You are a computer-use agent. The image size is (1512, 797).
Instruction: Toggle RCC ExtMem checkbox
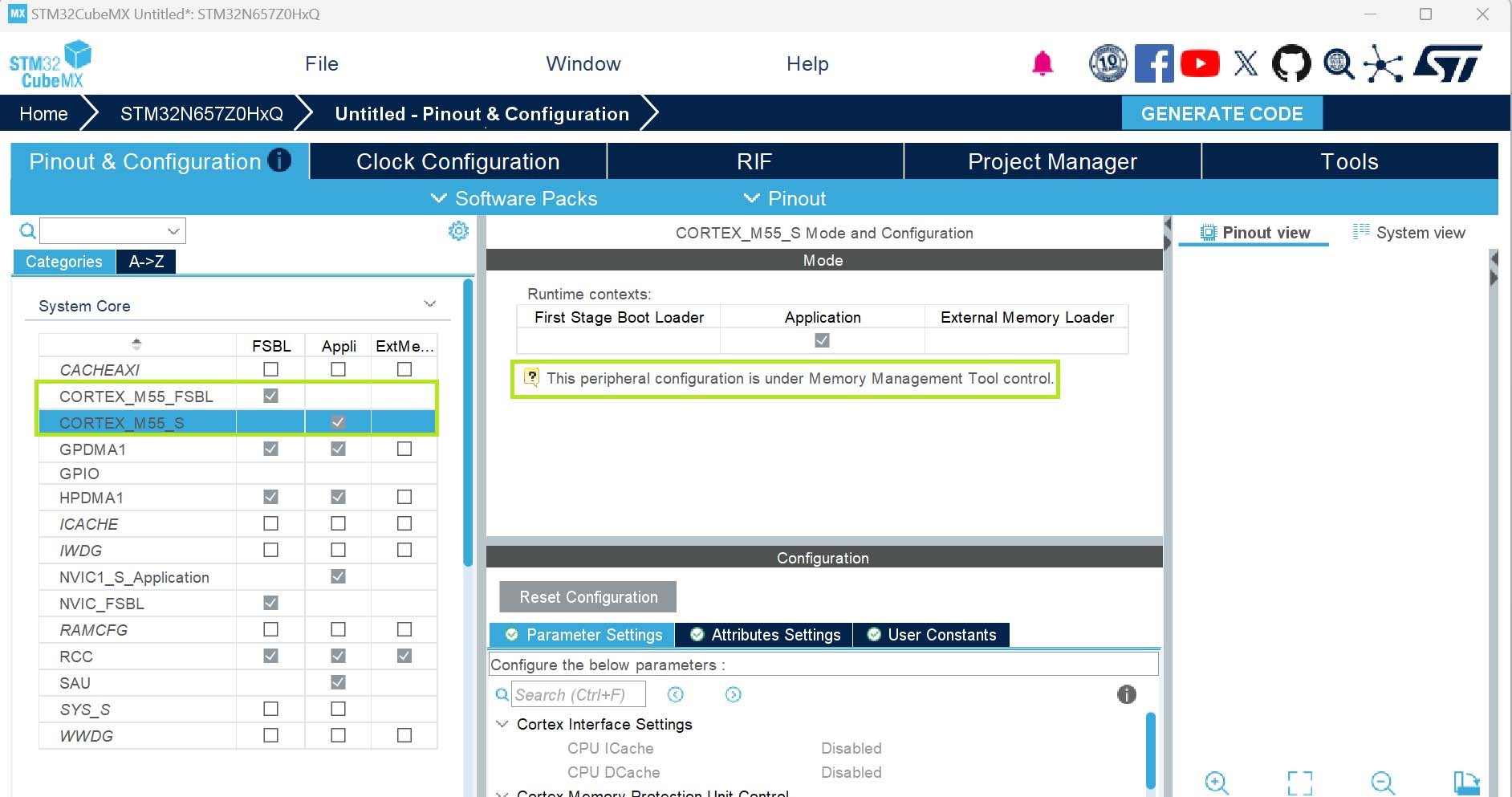click(x=404, y=656)
